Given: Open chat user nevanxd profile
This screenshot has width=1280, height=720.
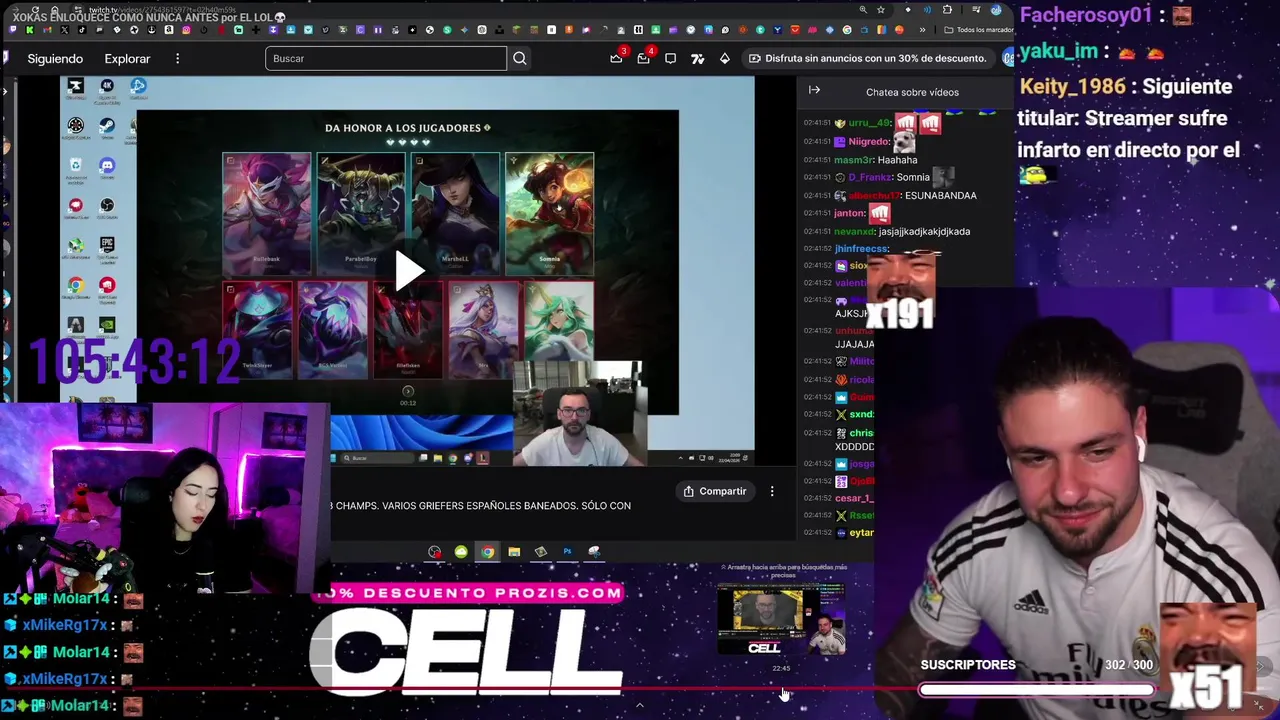Looking at the screenshot, I should (x=854, y=231).
